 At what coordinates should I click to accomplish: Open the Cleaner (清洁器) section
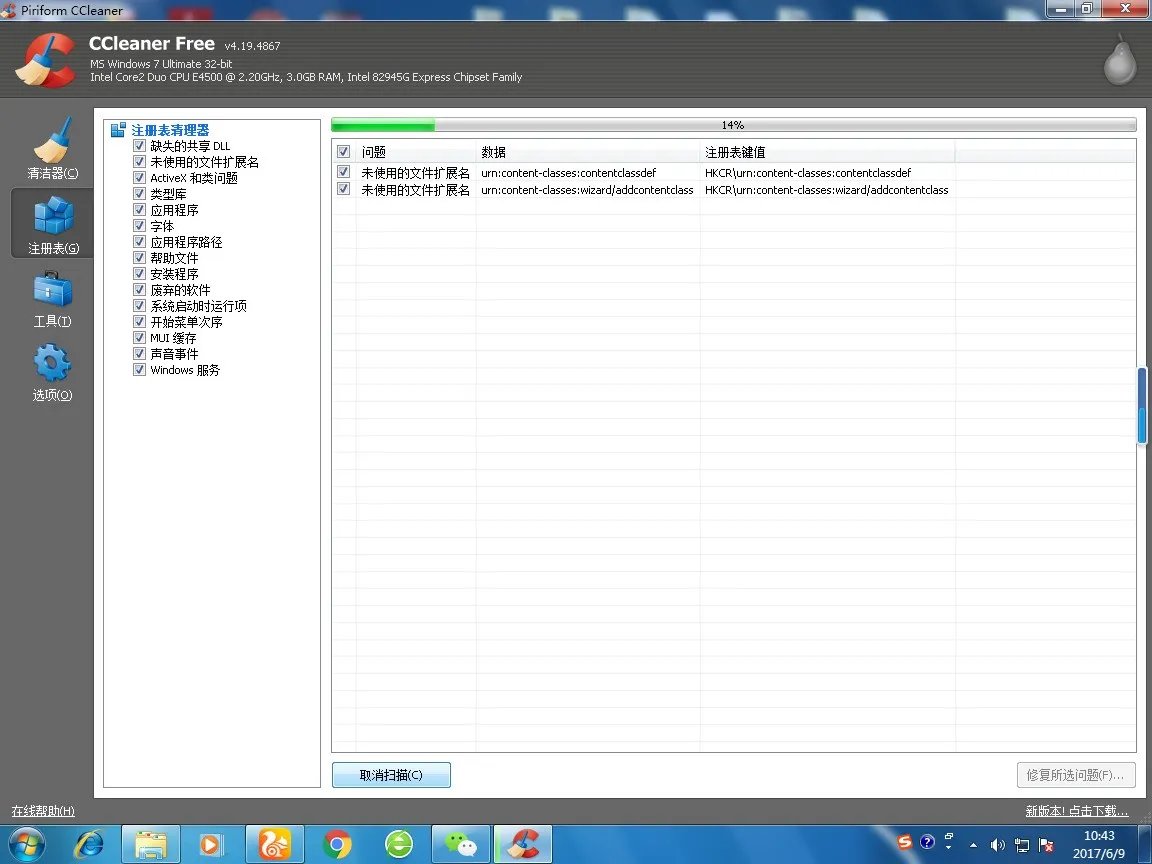point(52,148)
